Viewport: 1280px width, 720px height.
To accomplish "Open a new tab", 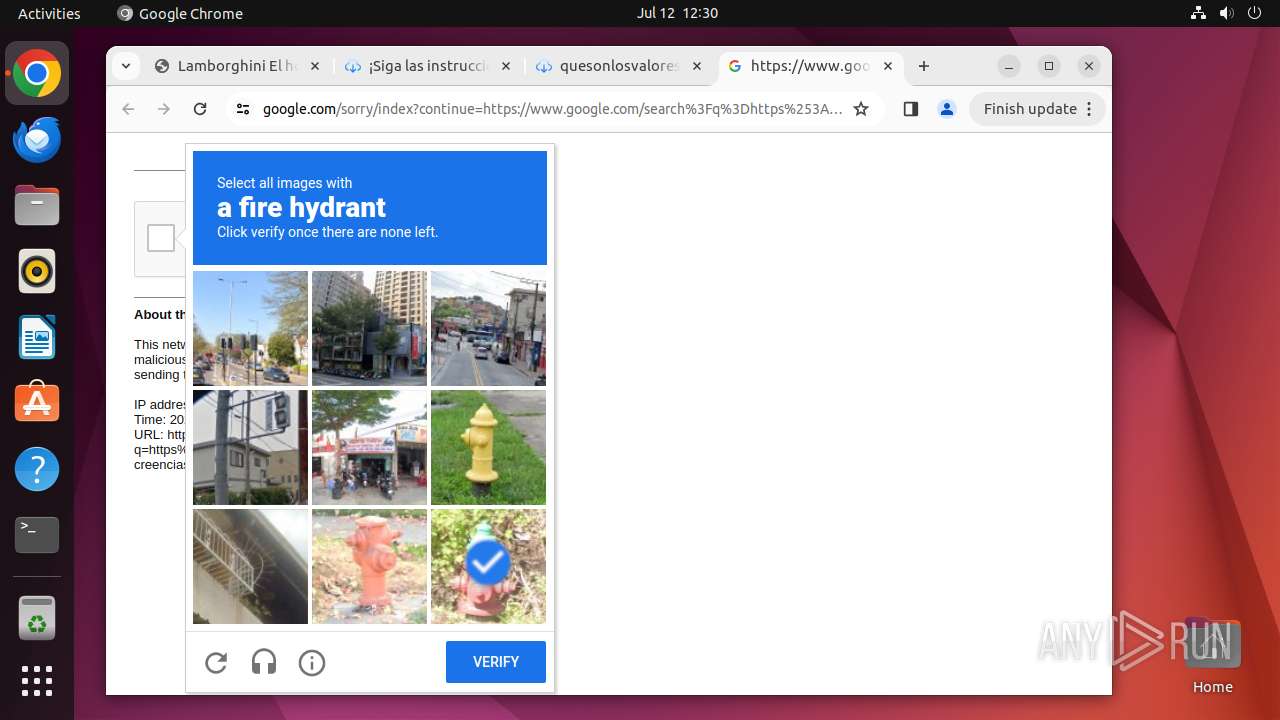I will [x=924, y=66].
